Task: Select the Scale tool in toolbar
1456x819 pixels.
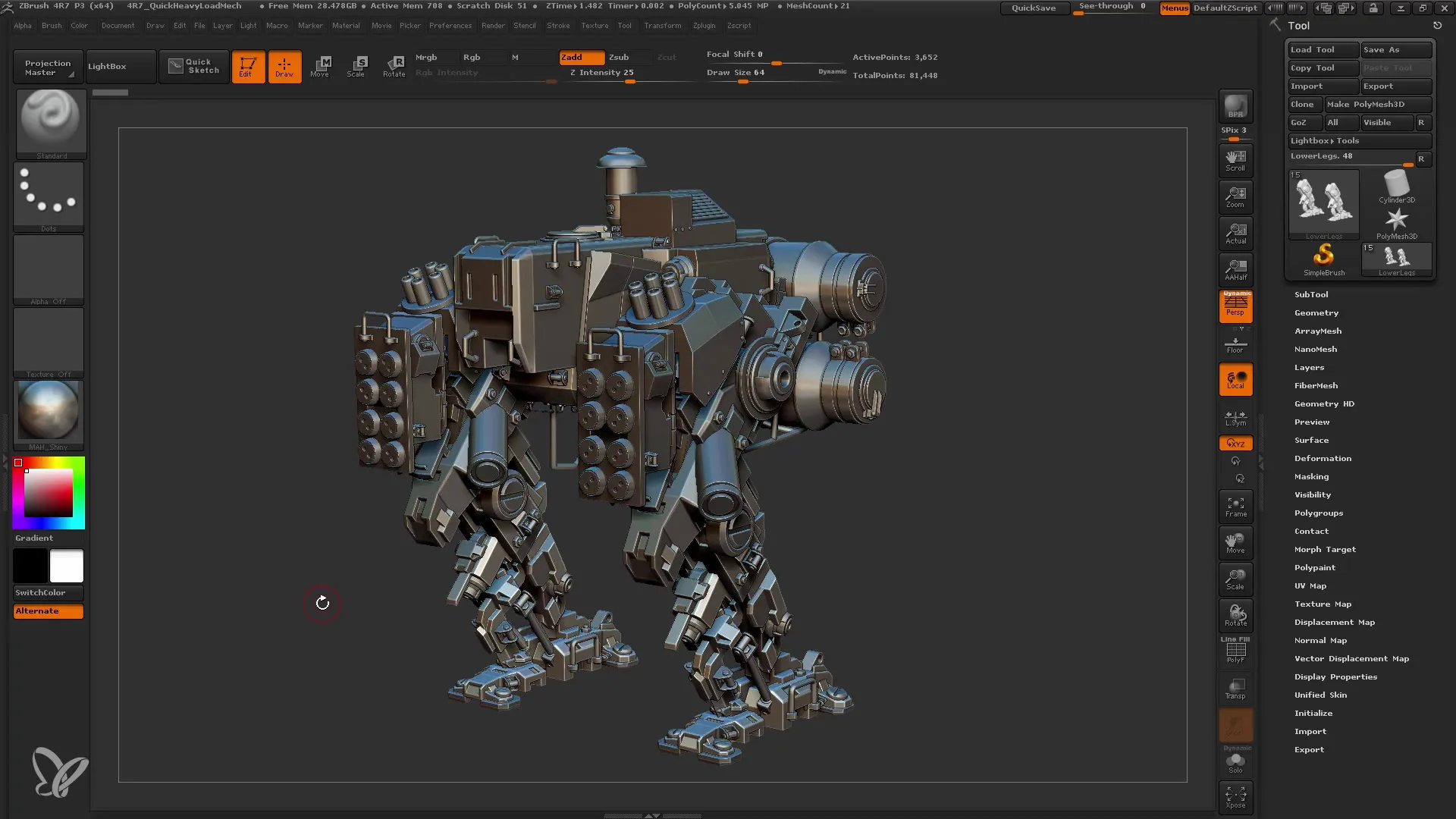Action: [356, 65]
